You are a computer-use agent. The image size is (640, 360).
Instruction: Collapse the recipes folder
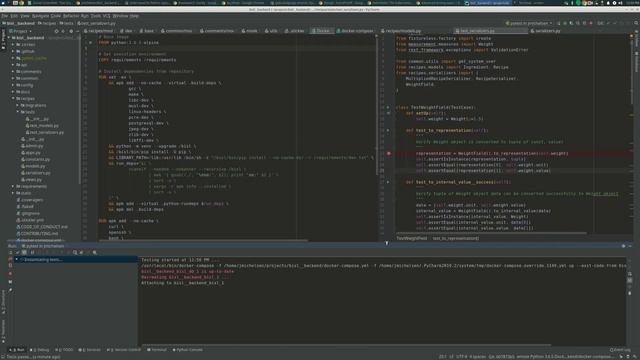click(x=13, y=98)
